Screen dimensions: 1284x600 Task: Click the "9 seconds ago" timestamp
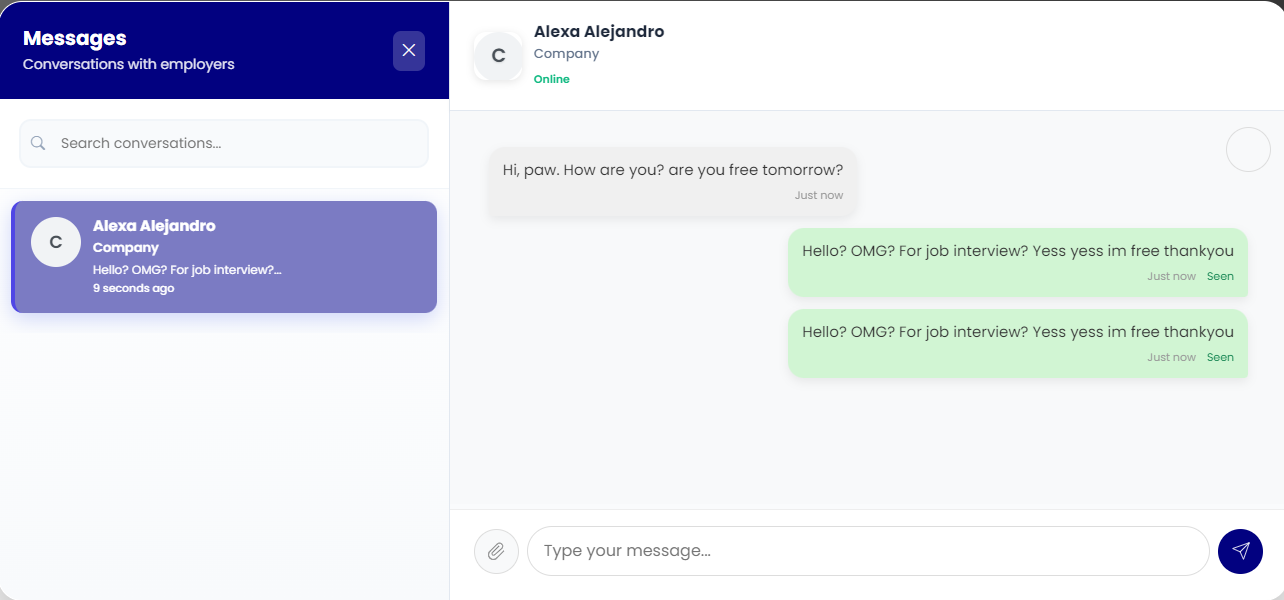click(x=133, y=288)
